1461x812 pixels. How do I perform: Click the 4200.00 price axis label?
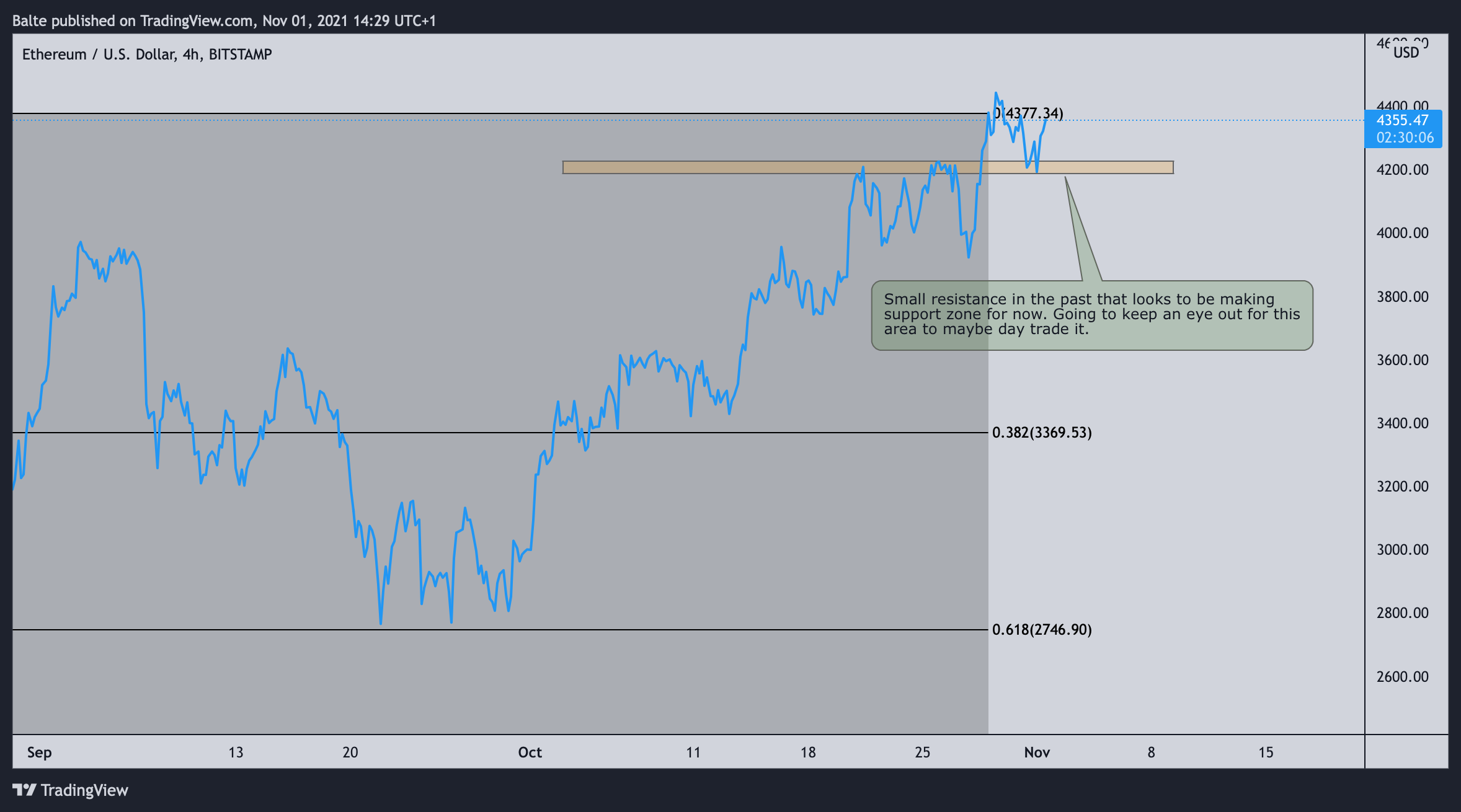(1402, 170)
